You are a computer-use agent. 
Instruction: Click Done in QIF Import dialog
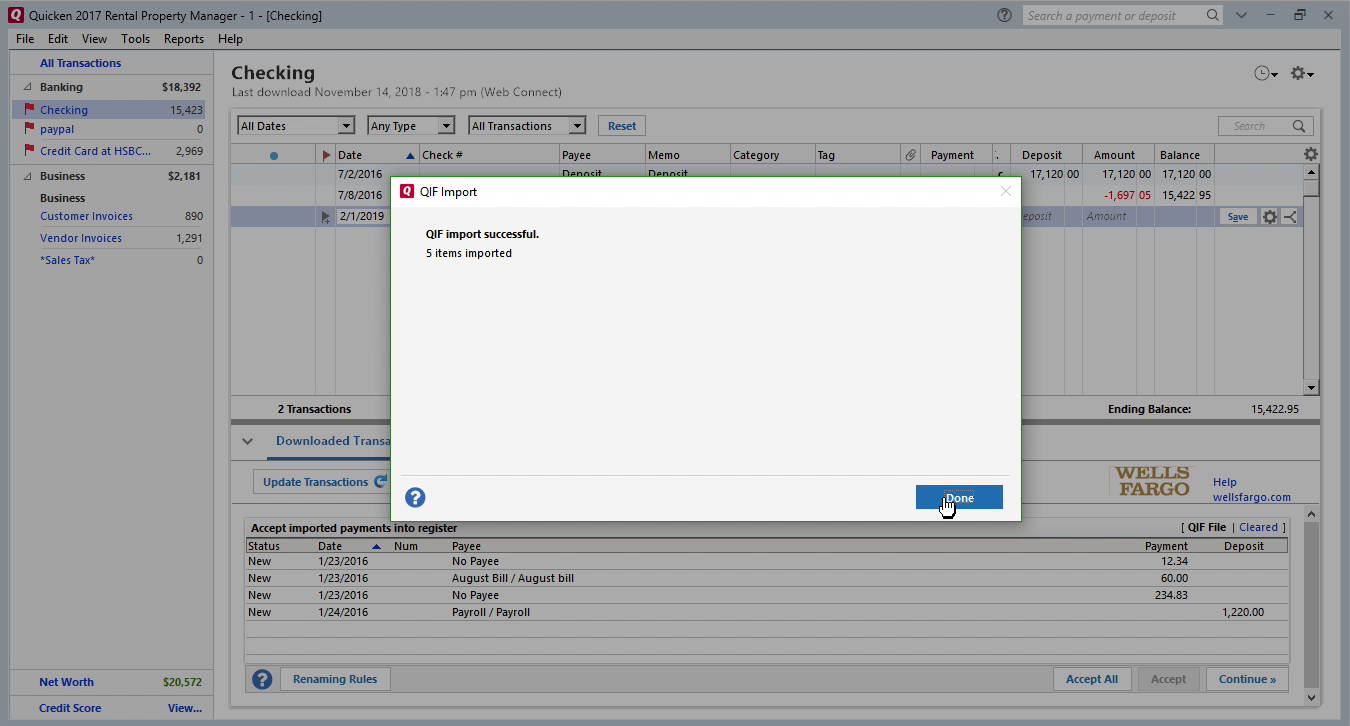point(959,497)
